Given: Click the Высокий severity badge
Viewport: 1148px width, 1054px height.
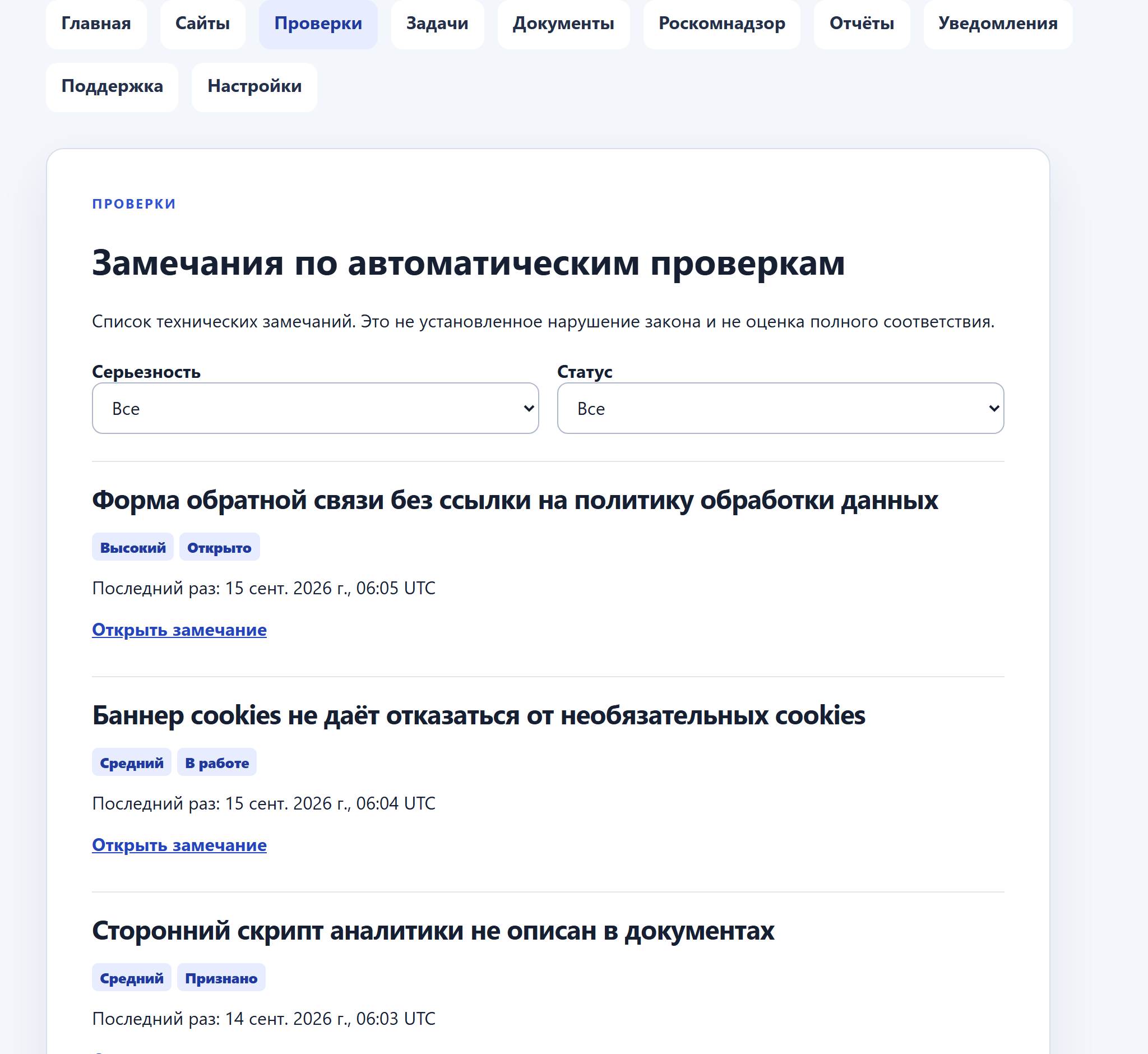Looking at the screenshot, I should (133, 548).
